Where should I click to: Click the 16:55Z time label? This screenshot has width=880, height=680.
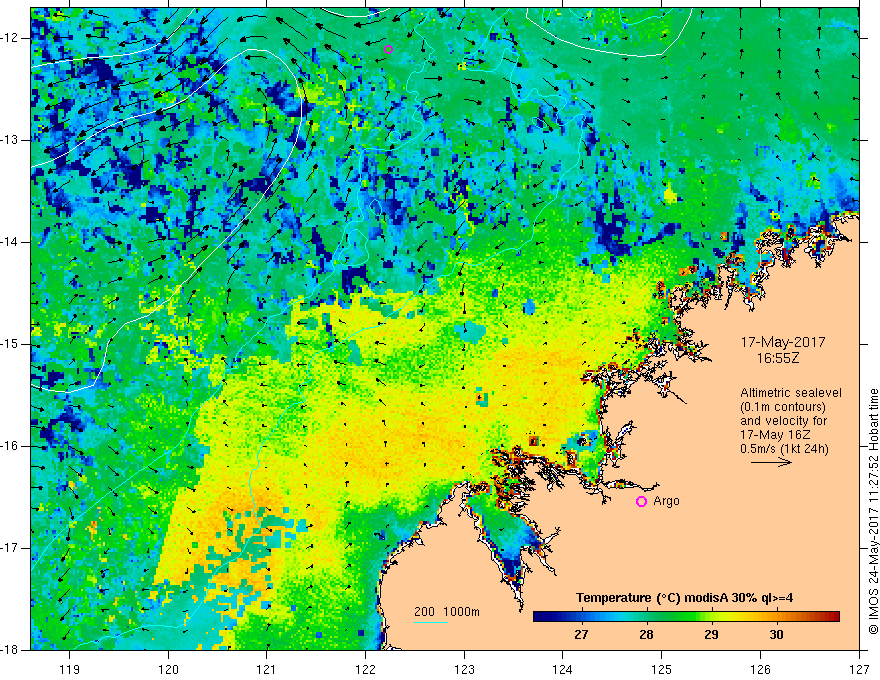pos(777,358)
